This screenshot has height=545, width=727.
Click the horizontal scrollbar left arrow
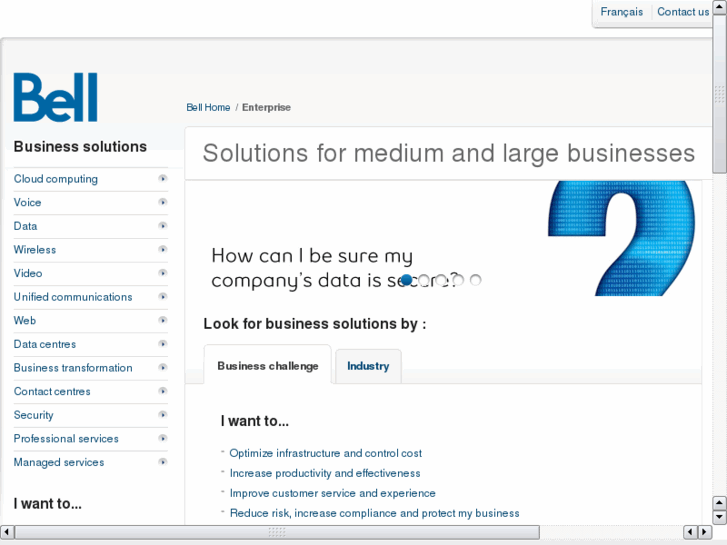click(7, 532)
